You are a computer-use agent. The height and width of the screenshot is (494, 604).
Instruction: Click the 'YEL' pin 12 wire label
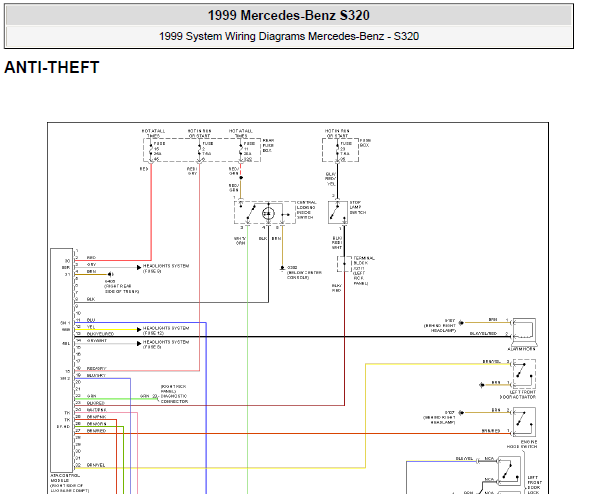coord(91,327)
